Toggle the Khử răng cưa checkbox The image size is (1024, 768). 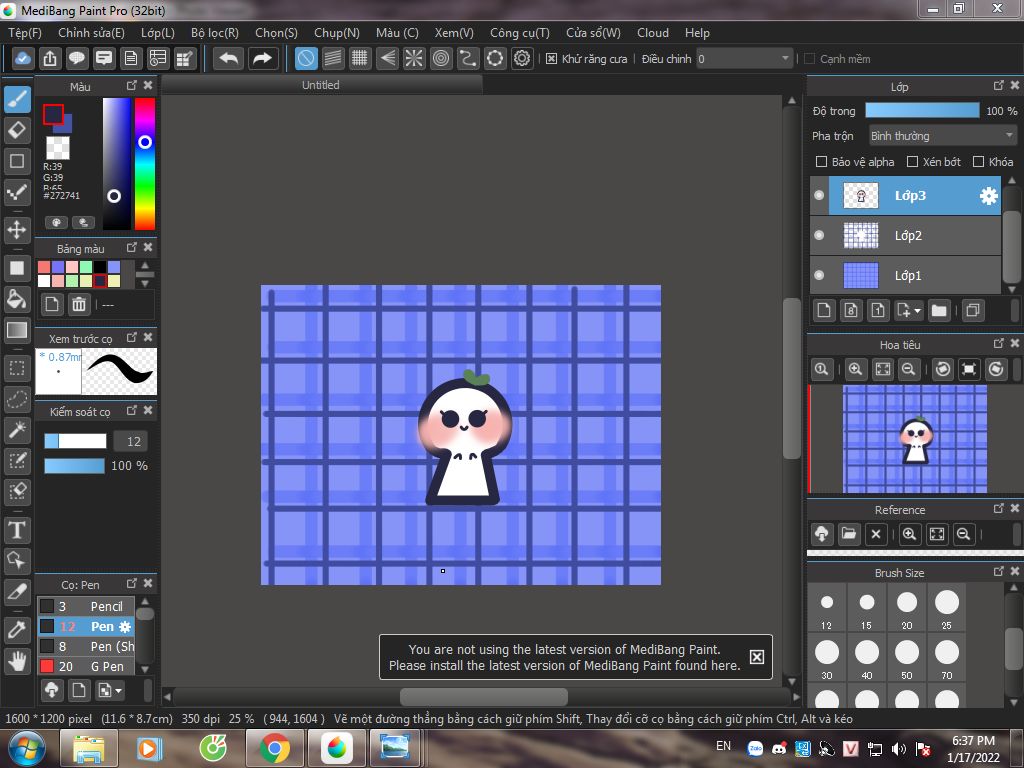coord(551,59)
